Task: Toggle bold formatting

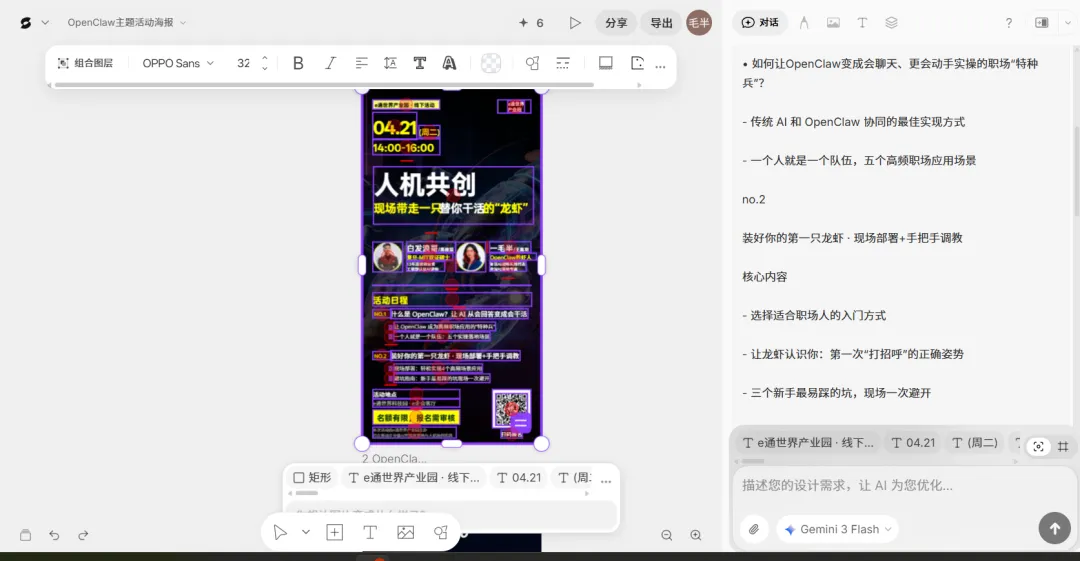Action: (x=298, y=63)
